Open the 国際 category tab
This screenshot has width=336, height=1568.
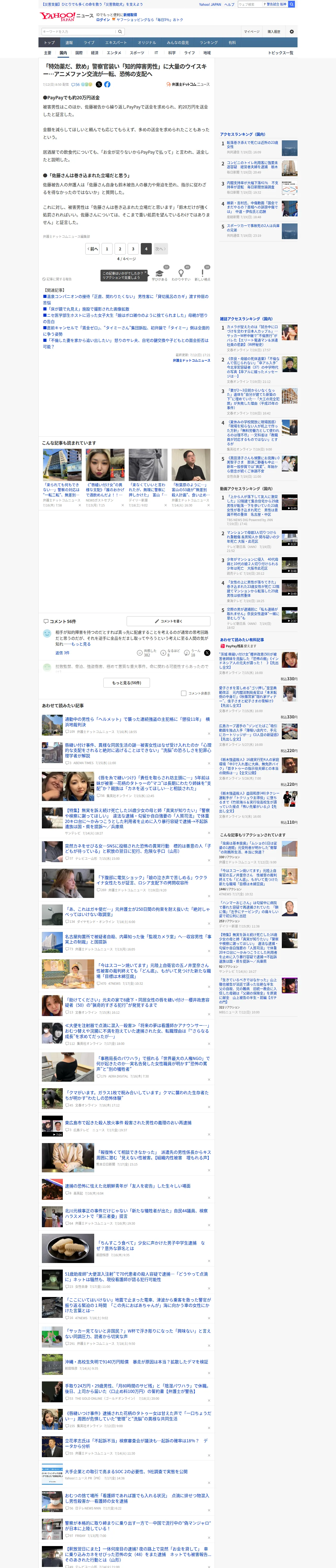pyautogui.click(x=79, y=53)
